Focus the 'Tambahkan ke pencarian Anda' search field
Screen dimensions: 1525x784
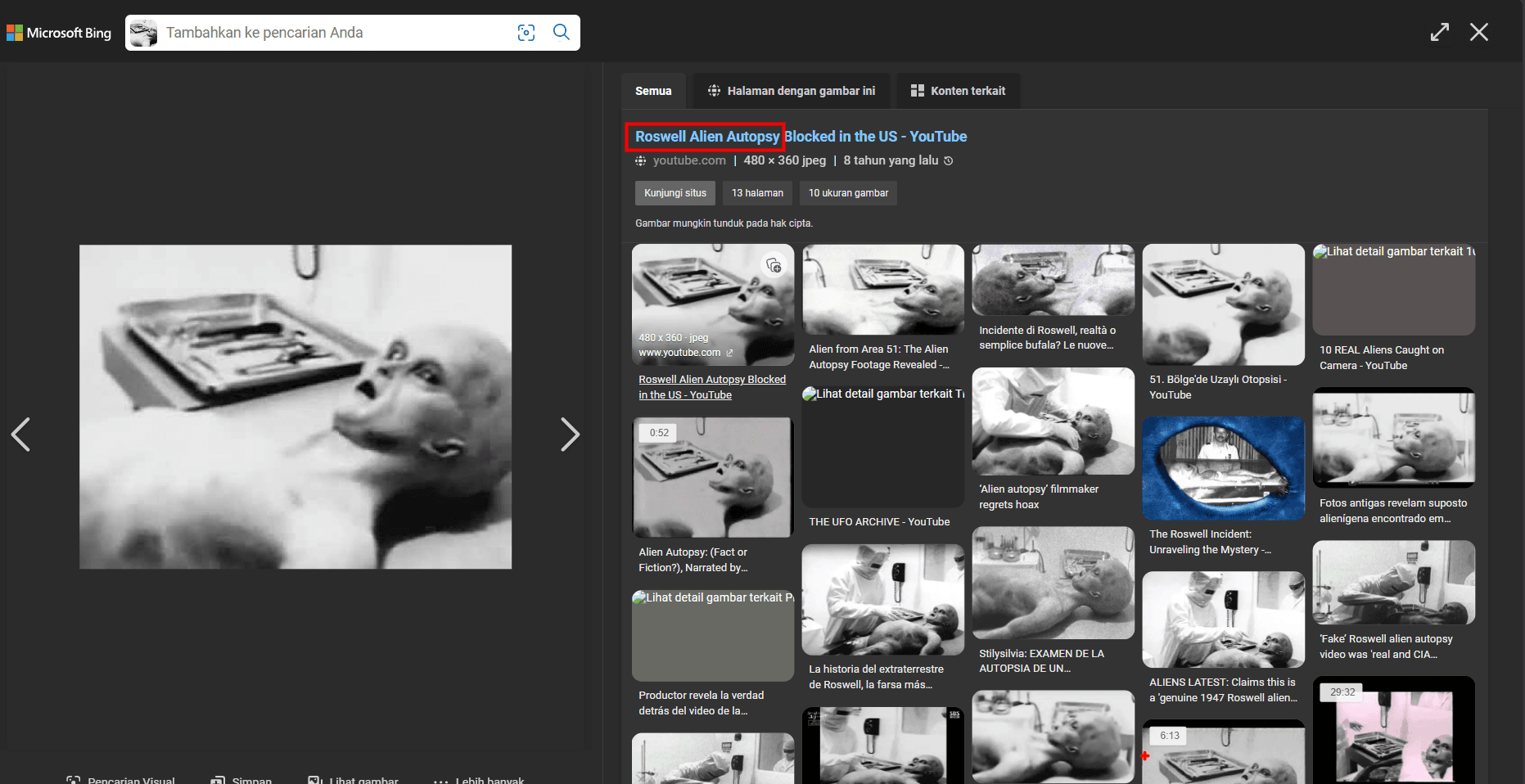coord(336,33)
